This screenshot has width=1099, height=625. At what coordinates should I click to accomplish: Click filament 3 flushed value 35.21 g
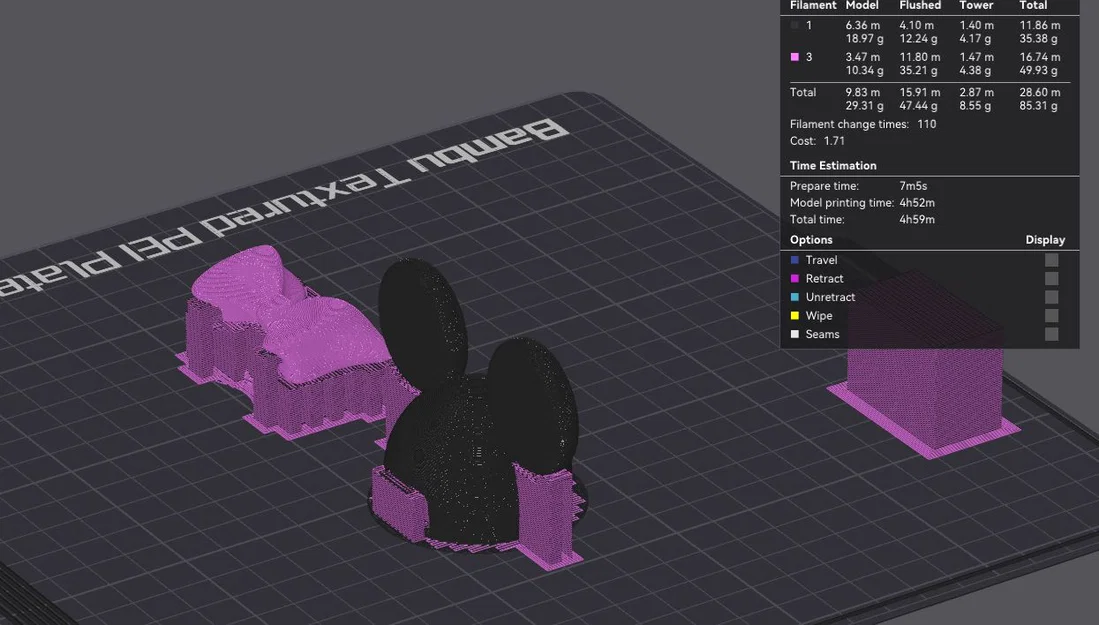pos(918,70)
